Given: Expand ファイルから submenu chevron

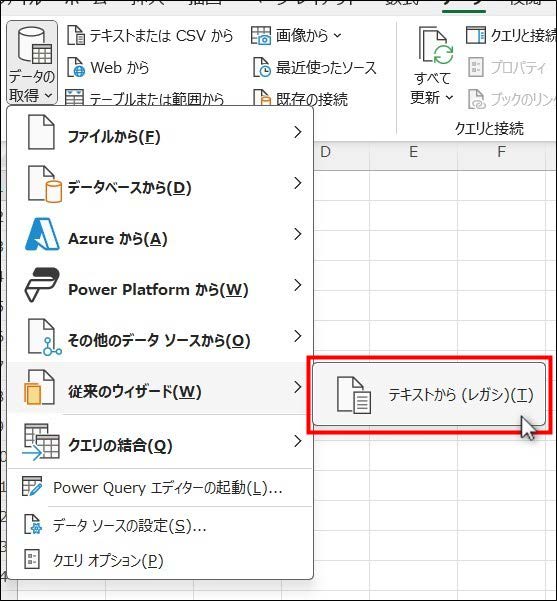Looking at the screenshot, I should coord(298,132).
